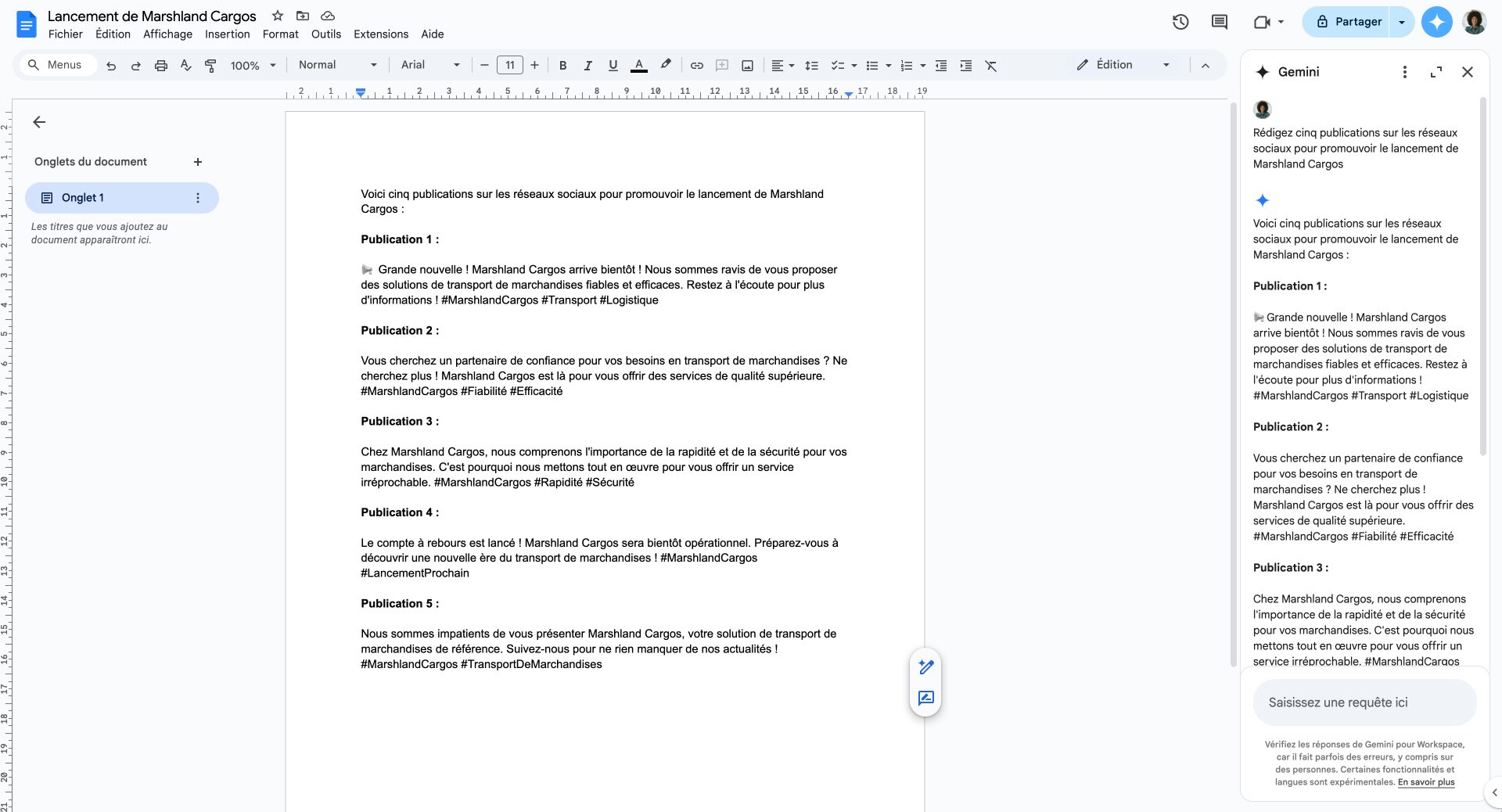
Task: Print the document with printer icon
Action: pos(161,66)
